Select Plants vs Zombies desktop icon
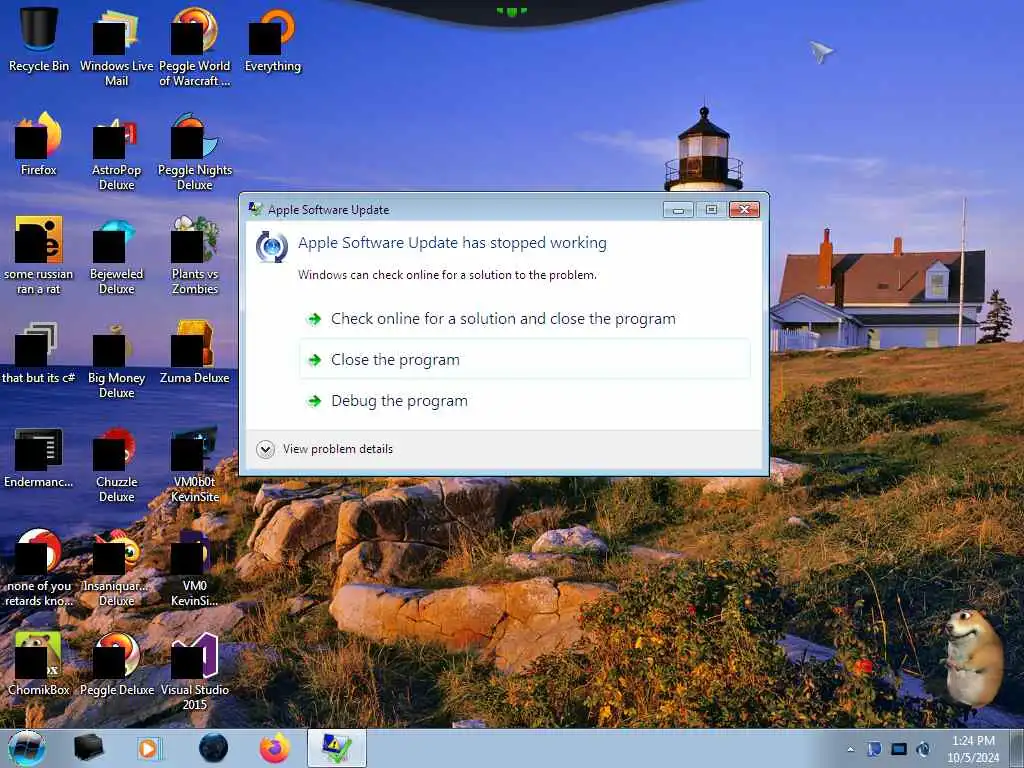1024x768 pixels. (195, 255)
